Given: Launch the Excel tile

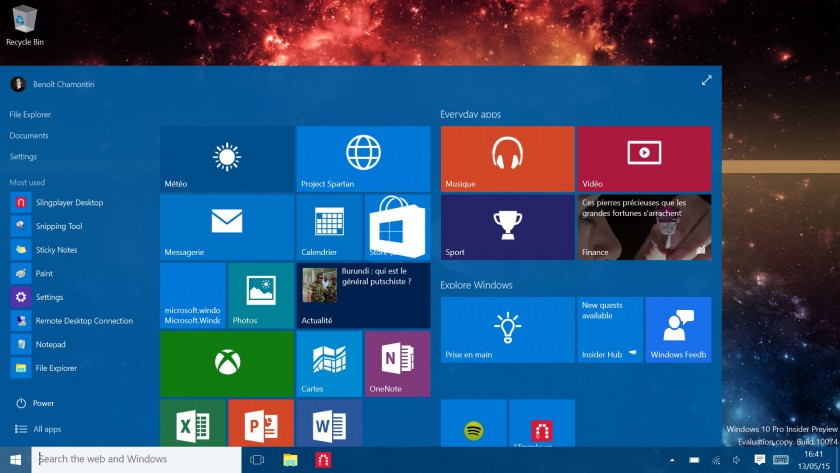Looking at the screenshot, I should (x=193, y=424).
